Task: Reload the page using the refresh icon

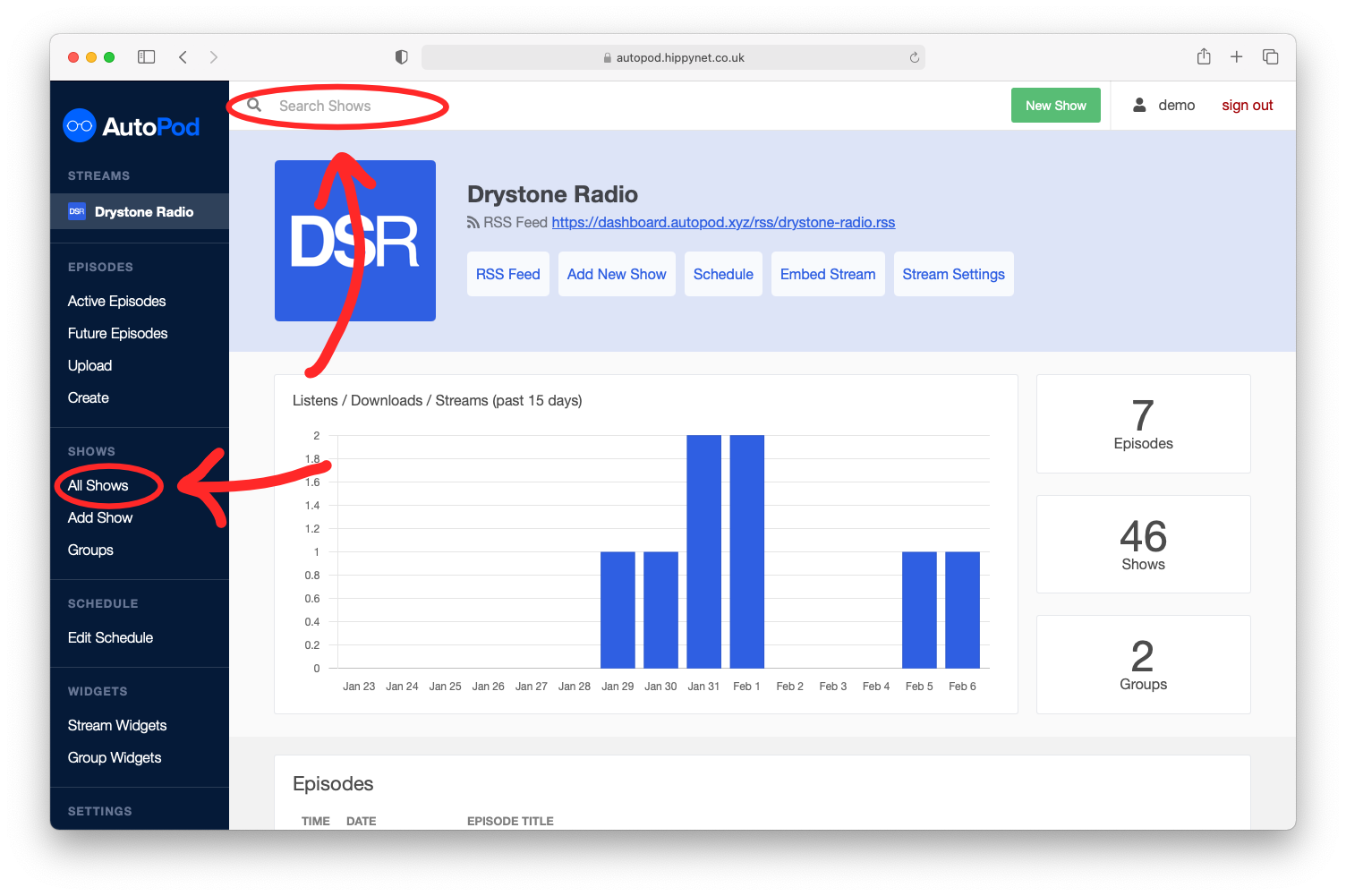Action: 914,57
